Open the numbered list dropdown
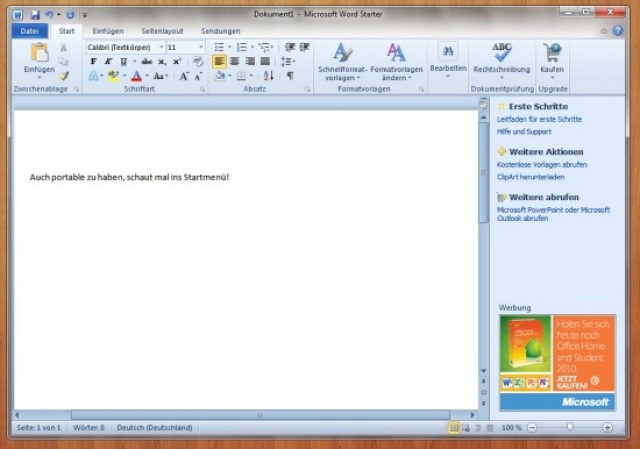Screen dimensions: 640x449 [252, 47]
